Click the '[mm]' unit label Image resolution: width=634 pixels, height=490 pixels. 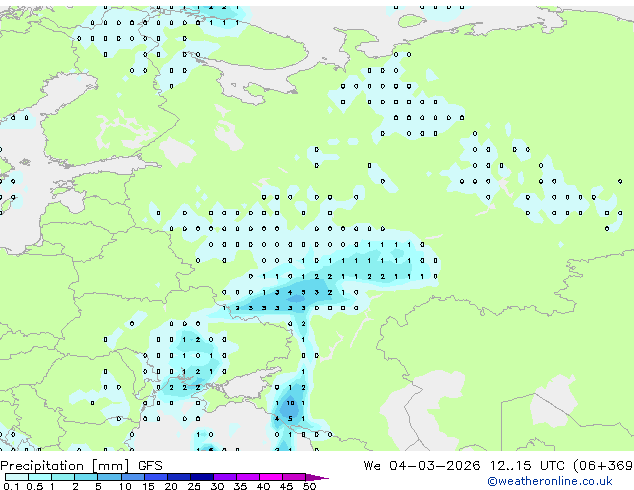coord(111,466)
